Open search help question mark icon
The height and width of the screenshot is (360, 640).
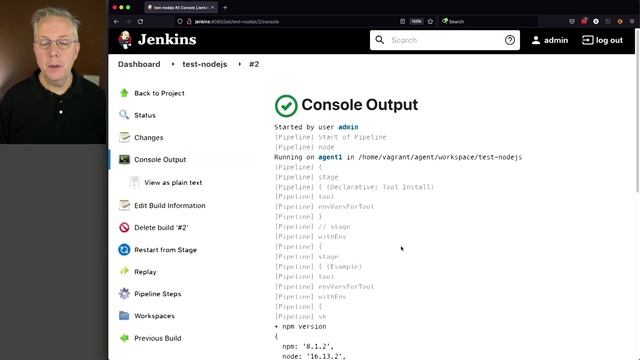tap(509, 40)
